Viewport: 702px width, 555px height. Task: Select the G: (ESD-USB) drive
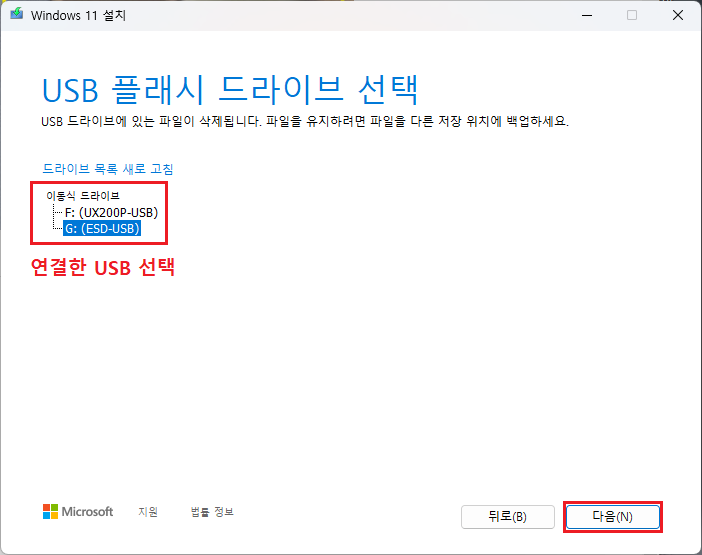[x=102, y=228]
